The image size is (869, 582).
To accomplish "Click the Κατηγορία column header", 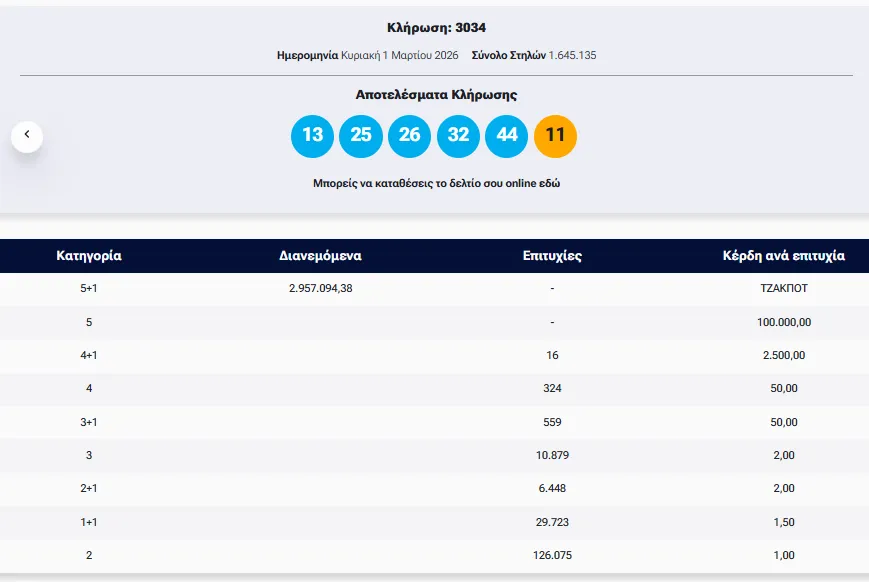I will point(89,256).
